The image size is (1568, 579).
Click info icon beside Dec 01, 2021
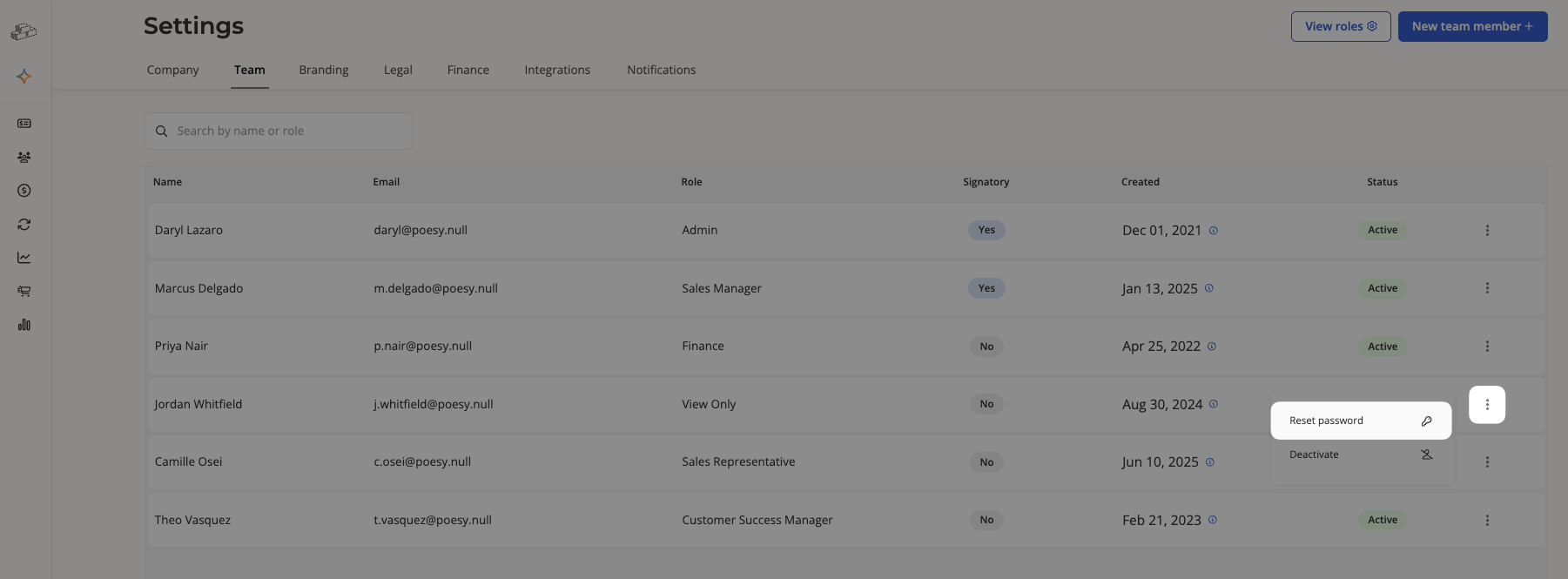coord(1214,231)
